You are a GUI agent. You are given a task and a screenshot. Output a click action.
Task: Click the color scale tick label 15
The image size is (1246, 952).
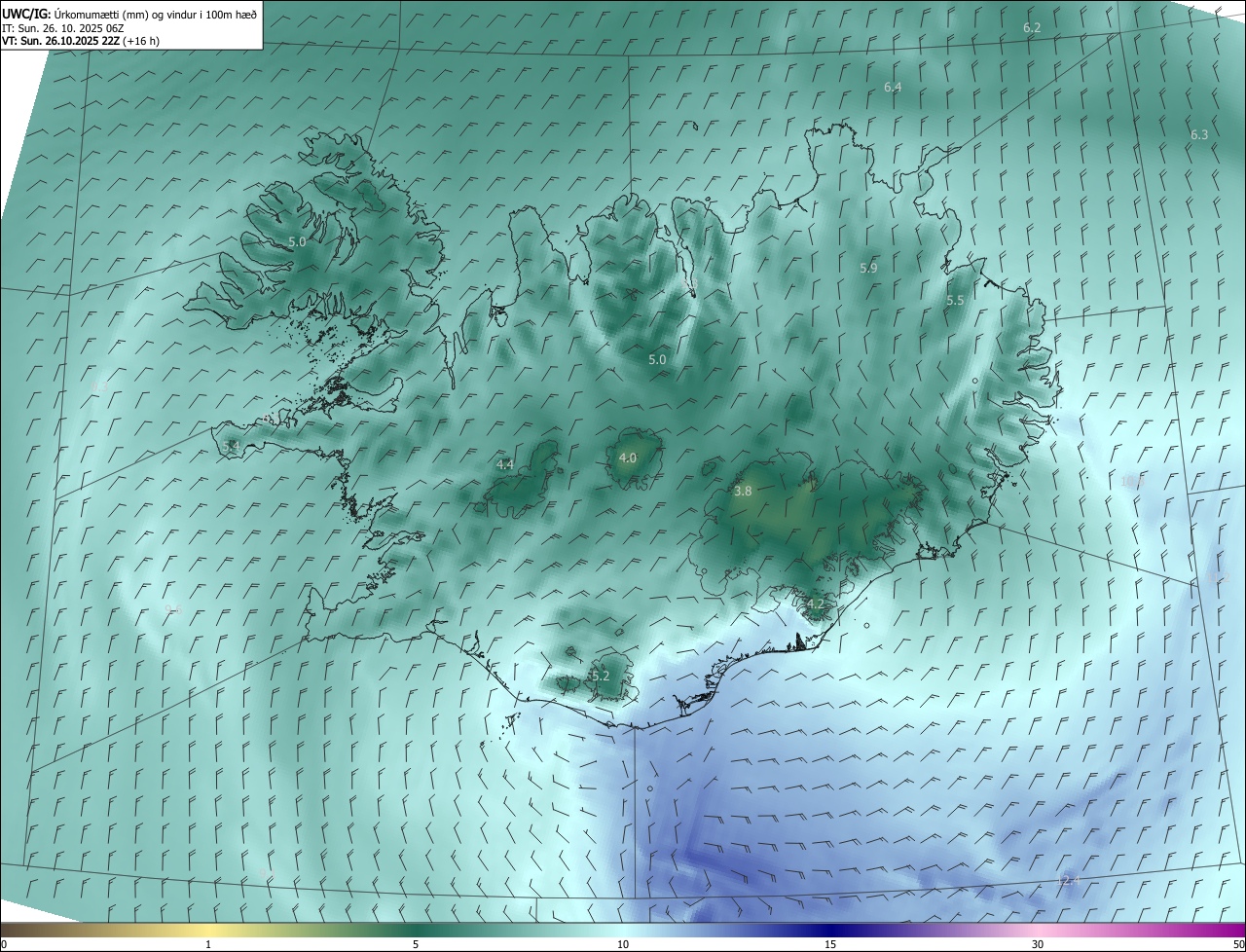tap(830, 944)
